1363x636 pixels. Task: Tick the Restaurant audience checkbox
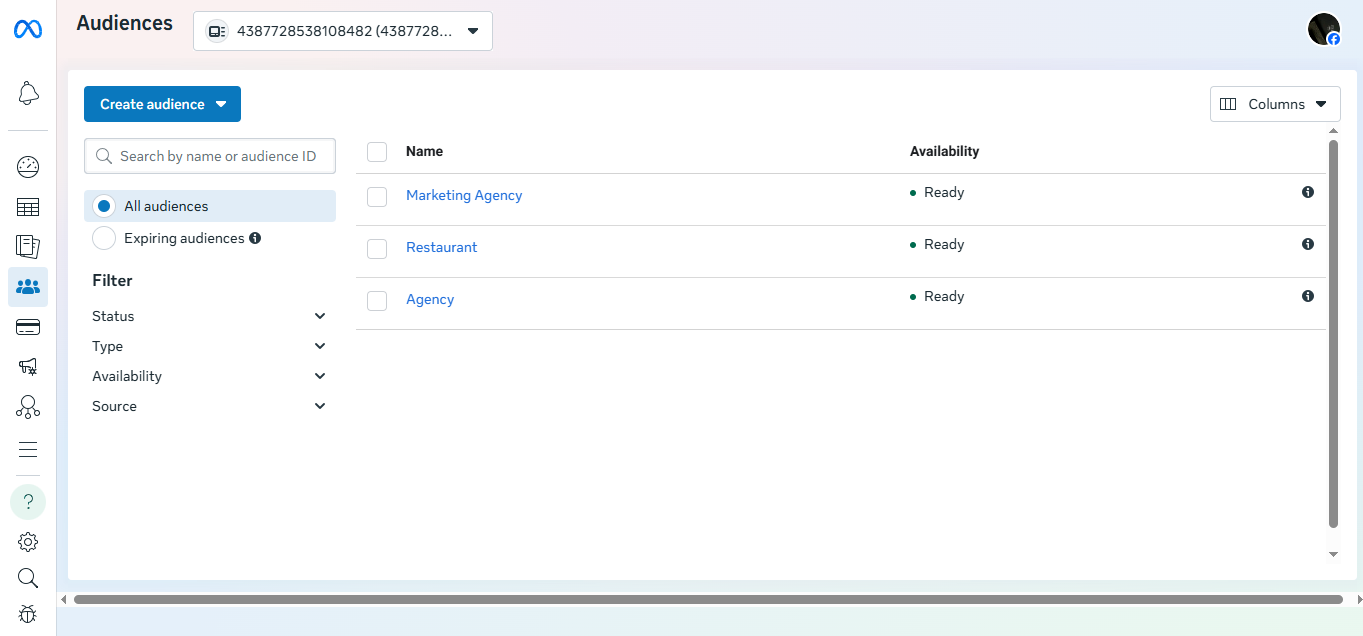(x=377, y=249)
